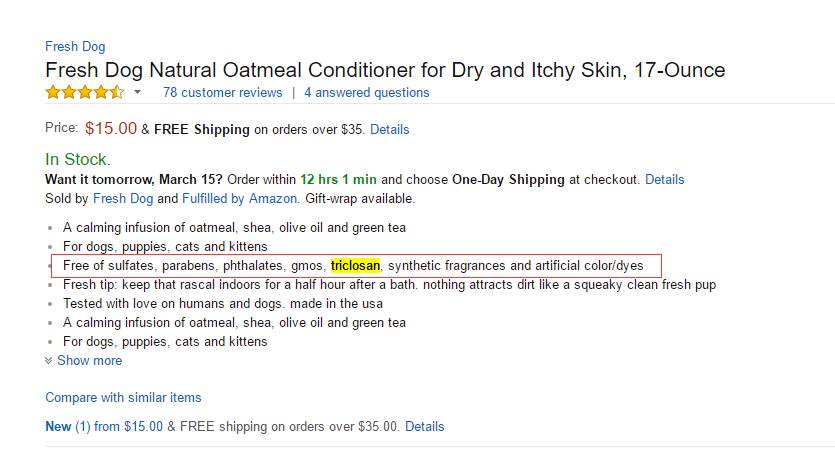835x454 pixels.
Task: Open the star rating breakdown dropdown arrow
Action: (137, 93)
